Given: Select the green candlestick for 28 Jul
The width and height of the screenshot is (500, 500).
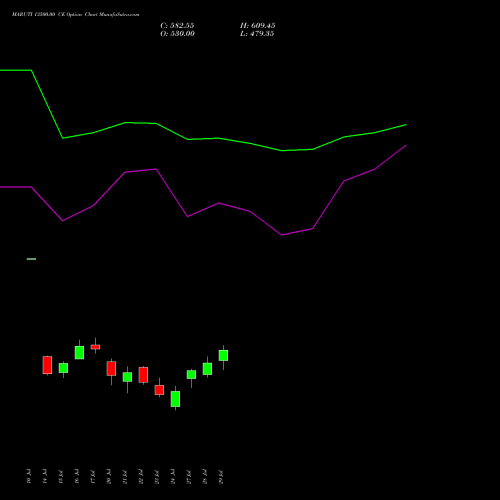Looking at the screenshot, I should point(207,369).
